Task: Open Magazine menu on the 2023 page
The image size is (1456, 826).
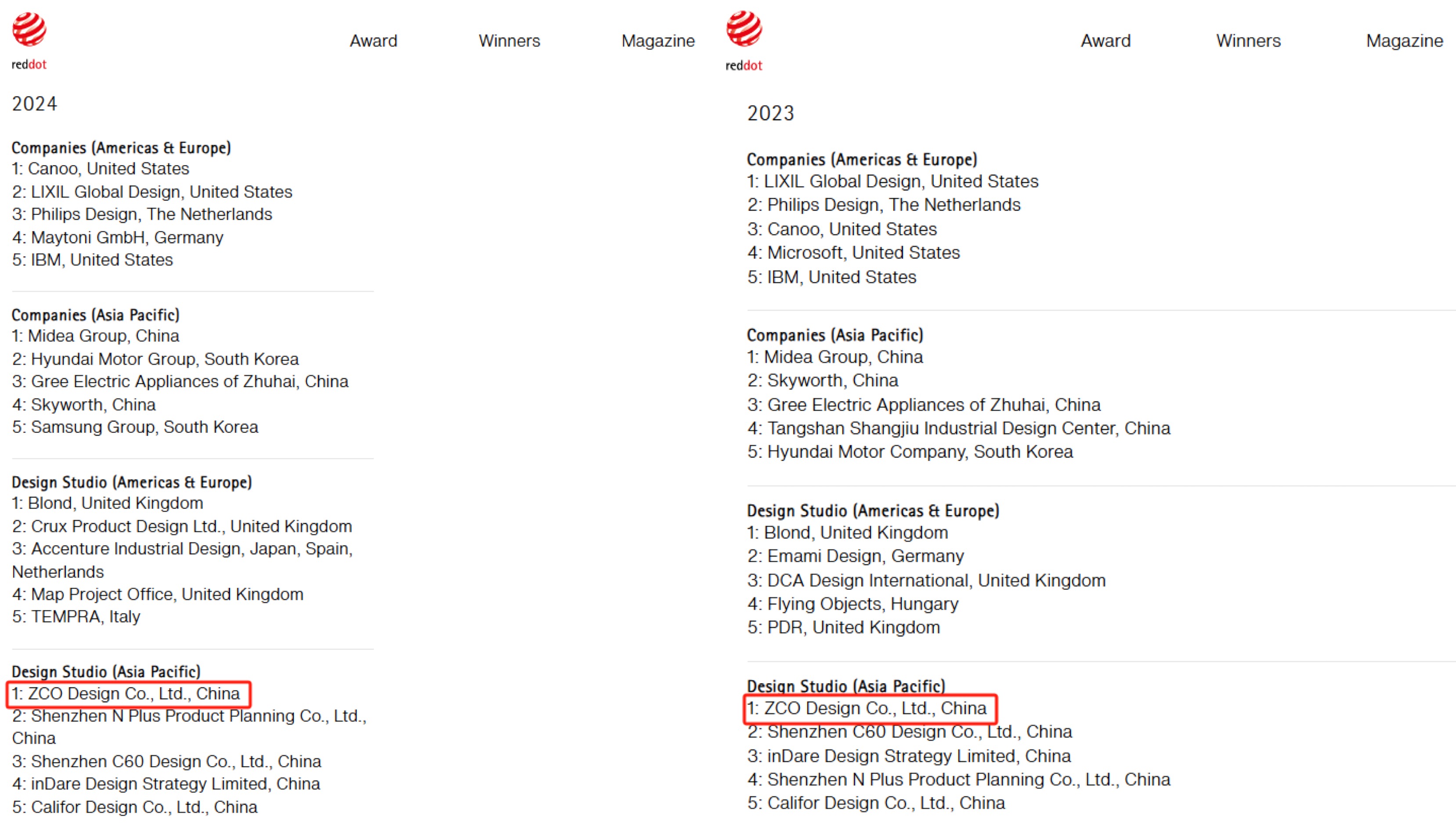Action: (x=1405, y=41)
